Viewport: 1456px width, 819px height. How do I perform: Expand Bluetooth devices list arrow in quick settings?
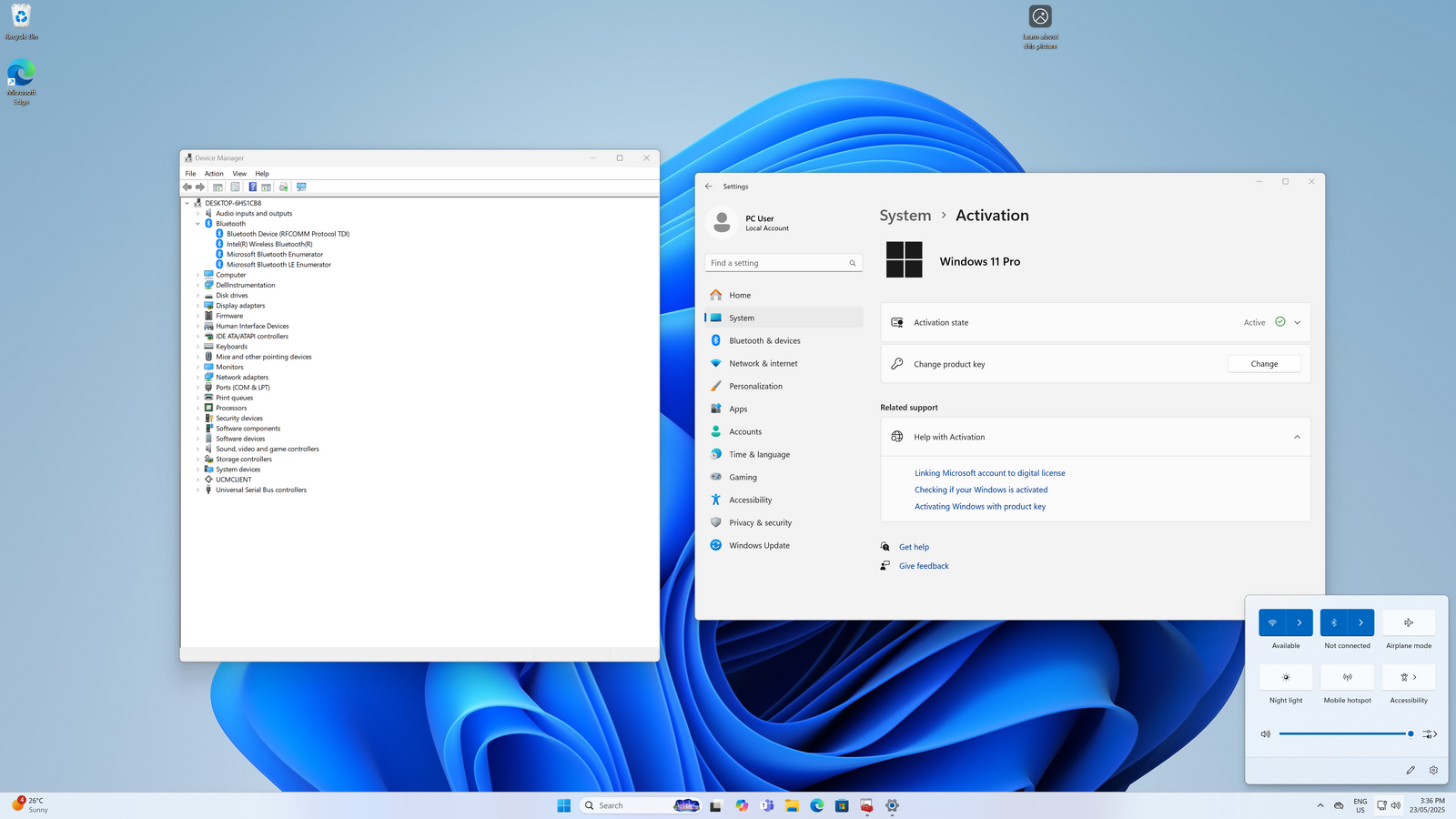click(1361, 622)
